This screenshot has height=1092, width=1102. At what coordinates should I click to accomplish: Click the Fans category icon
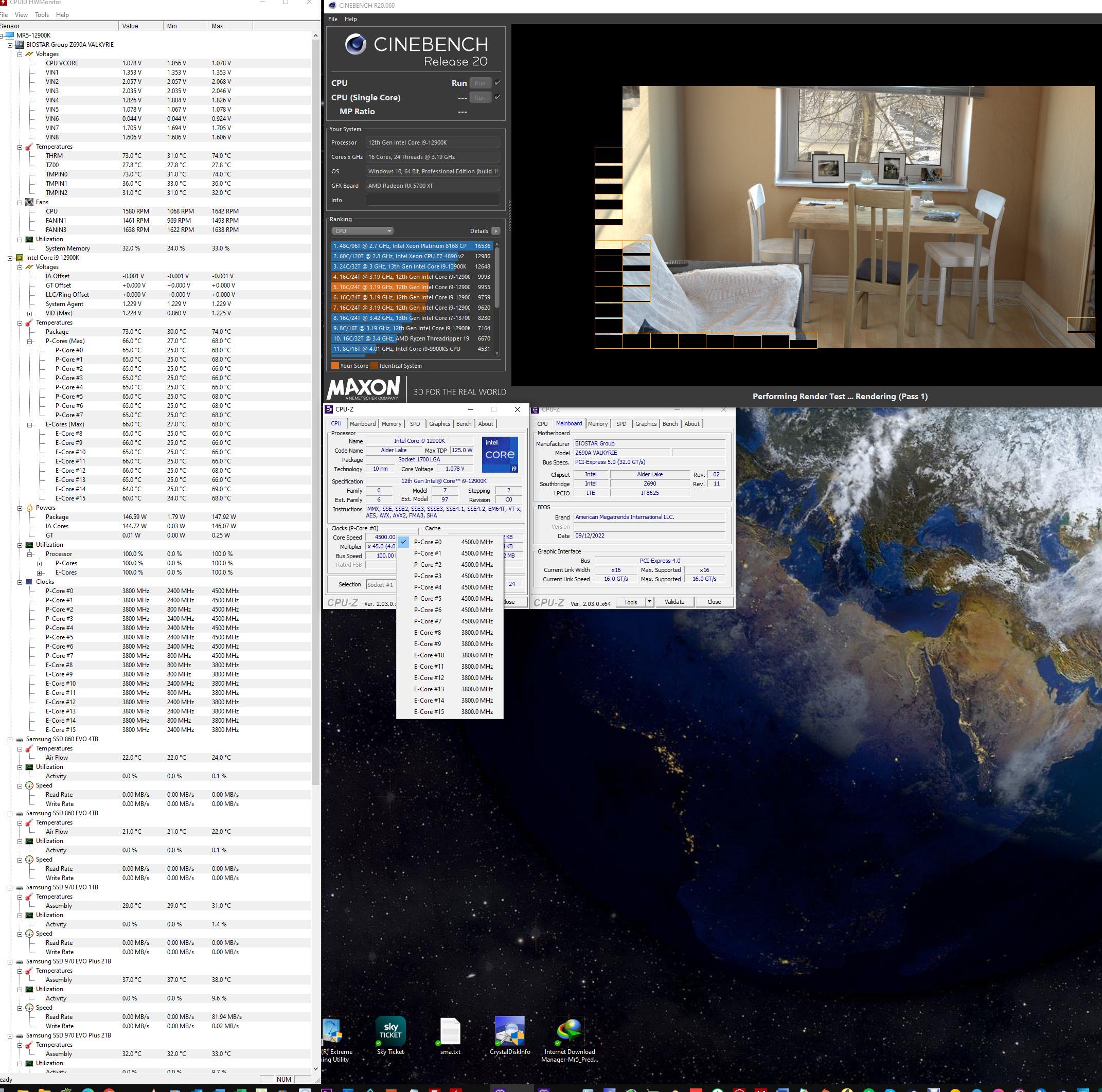coord(29,202)
